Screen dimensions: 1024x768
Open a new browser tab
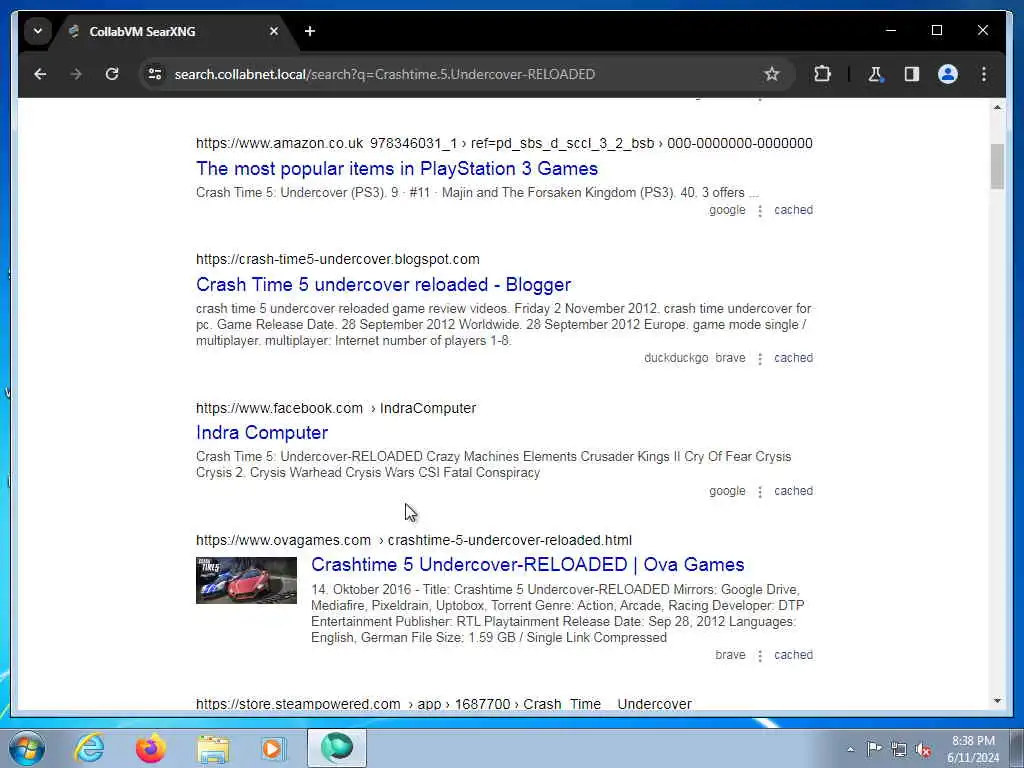point(310,31)
